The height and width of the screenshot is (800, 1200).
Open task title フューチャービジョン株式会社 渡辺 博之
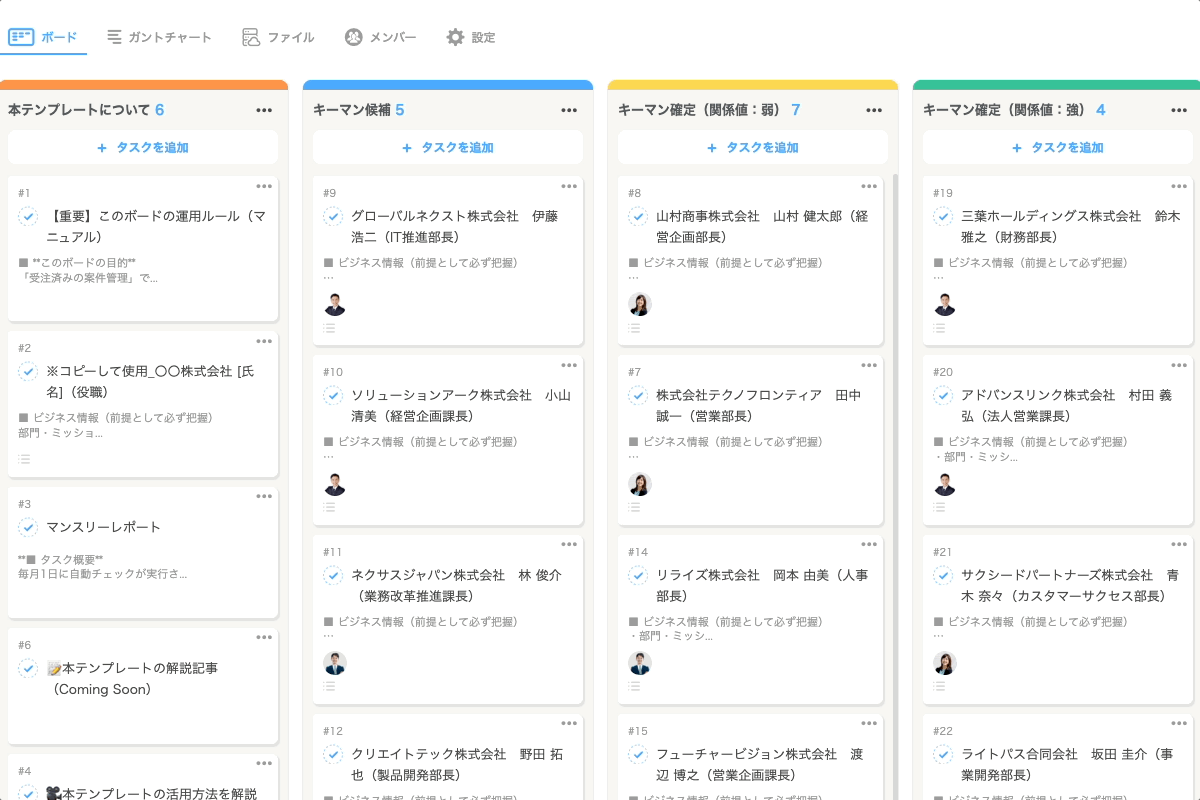[x=759, y=764]
